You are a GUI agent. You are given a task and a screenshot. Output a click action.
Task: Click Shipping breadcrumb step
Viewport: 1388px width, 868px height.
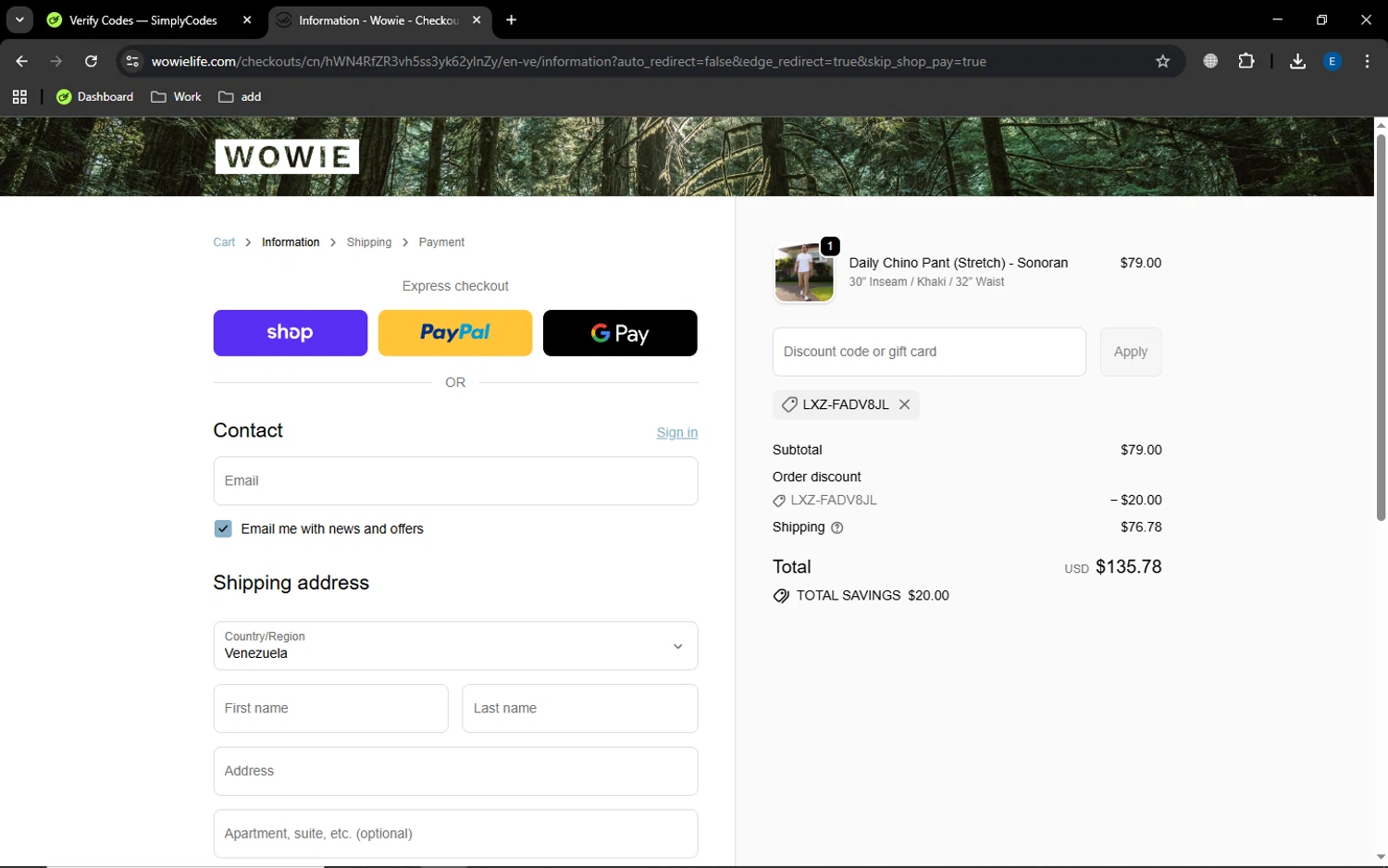point(369,242)
